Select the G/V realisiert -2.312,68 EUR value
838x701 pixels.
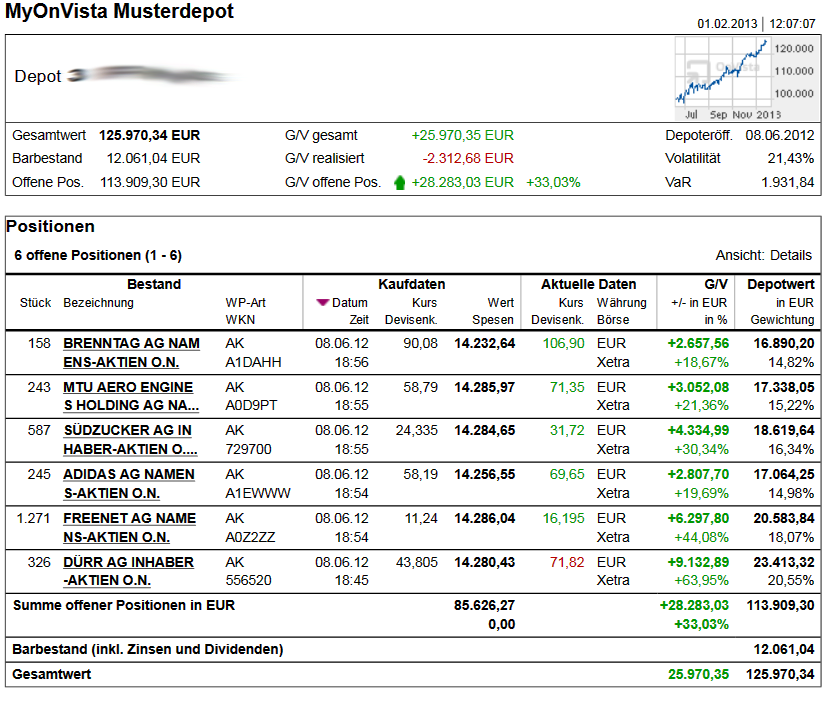(x=468, y=159)
